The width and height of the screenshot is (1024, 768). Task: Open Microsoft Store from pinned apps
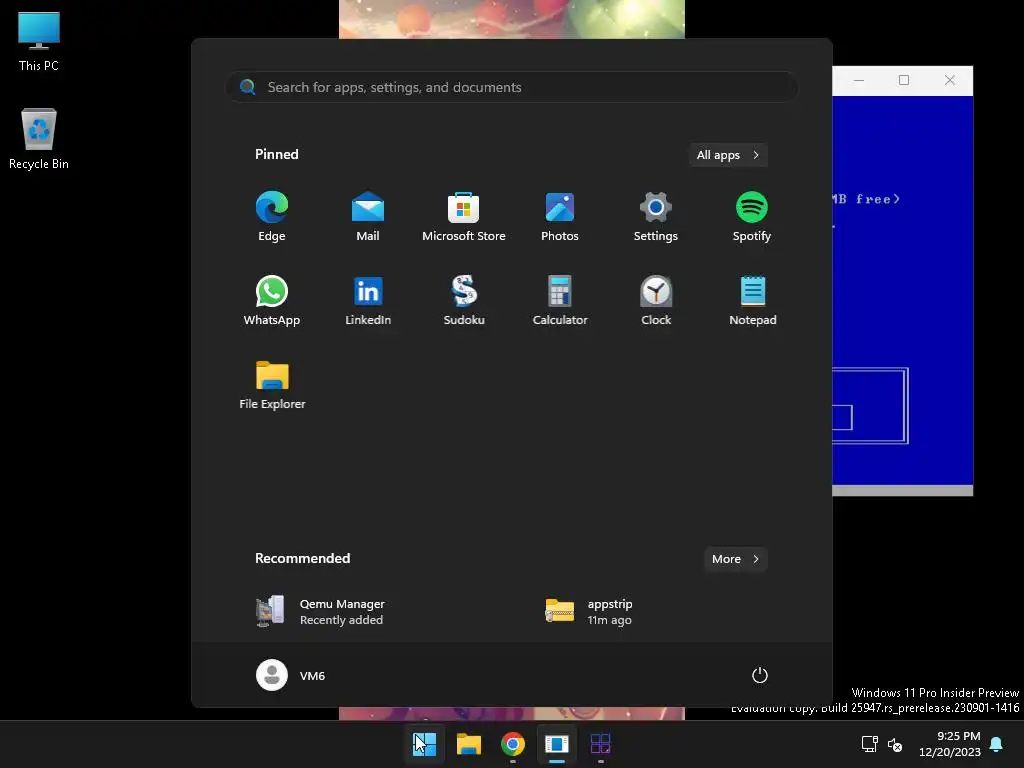click(464, 216)
